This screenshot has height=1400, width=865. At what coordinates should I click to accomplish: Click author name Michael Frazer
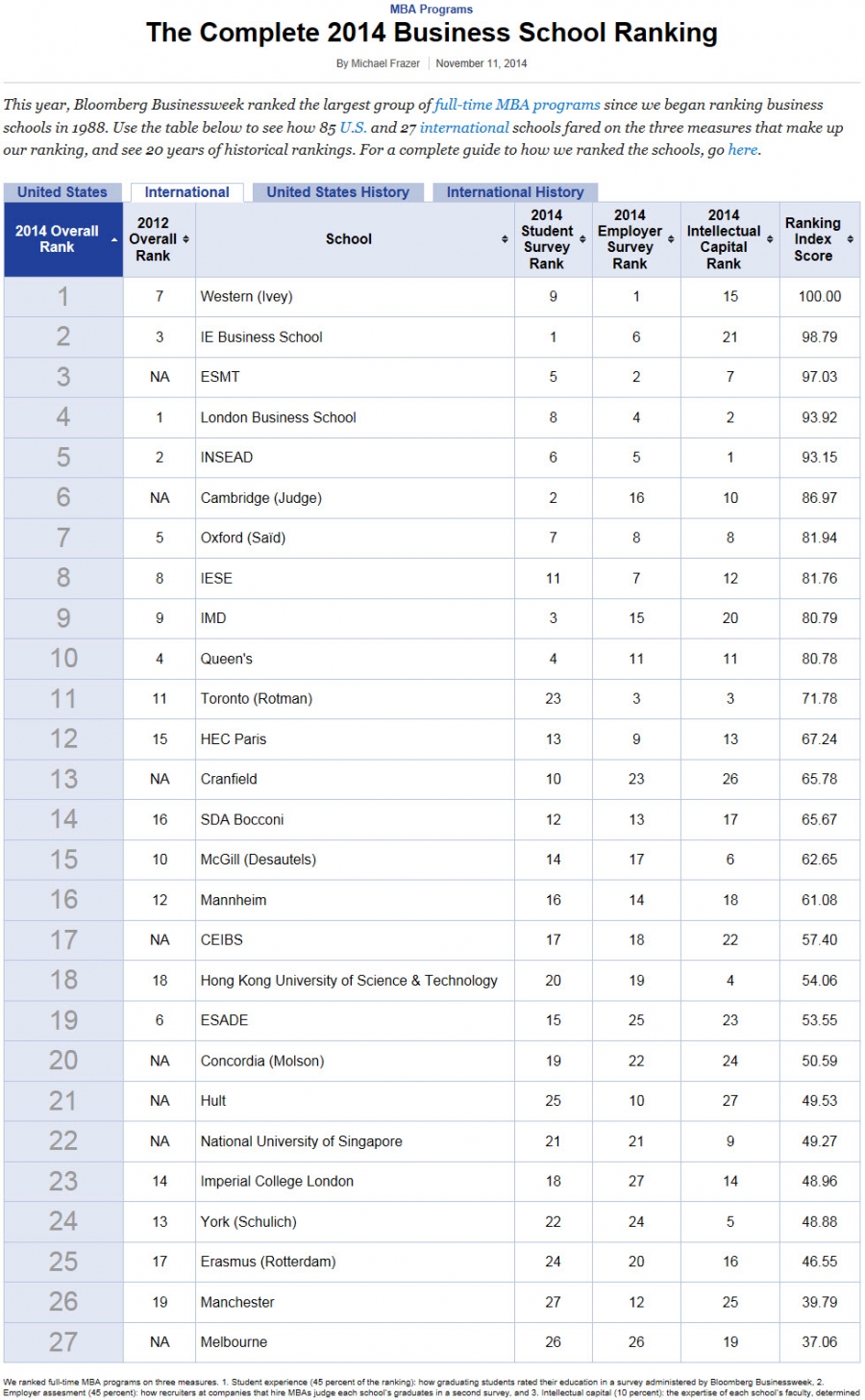[384, 63]
